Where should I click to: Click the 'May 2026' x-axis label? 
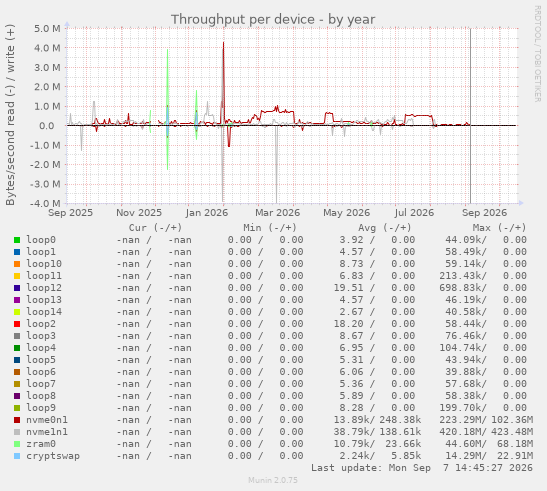[346, 213]
